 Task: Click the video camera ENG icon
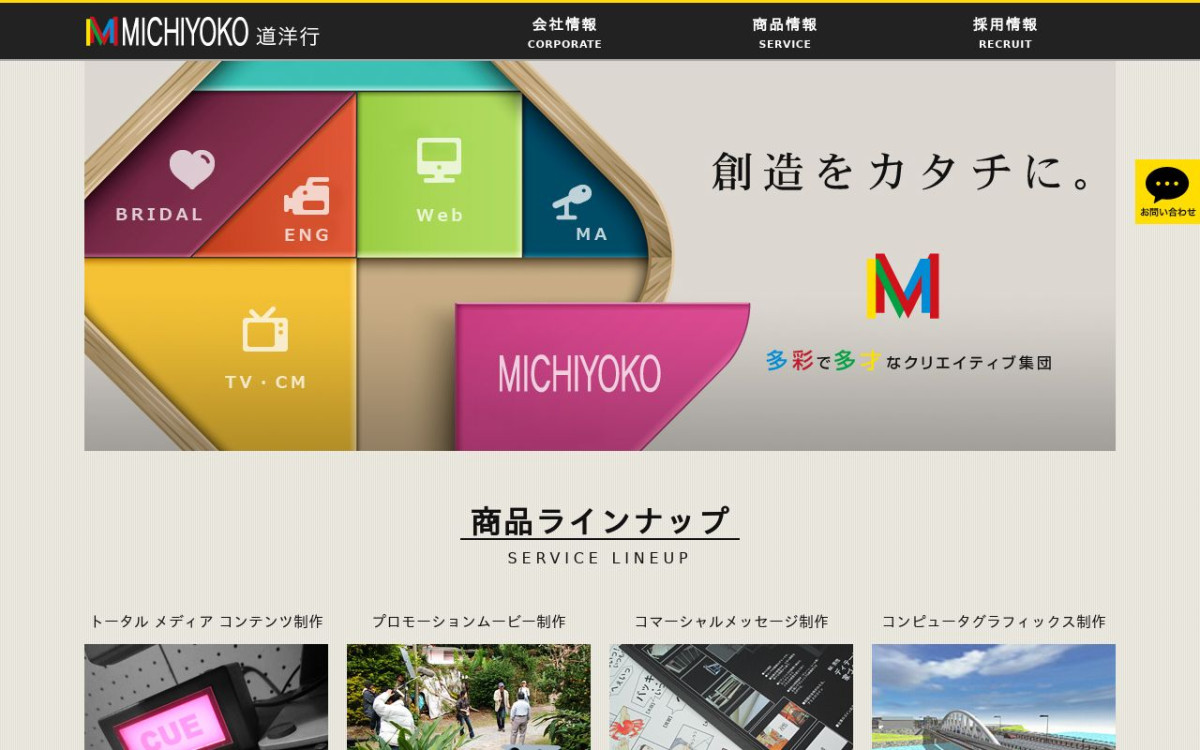click(307, 196)
